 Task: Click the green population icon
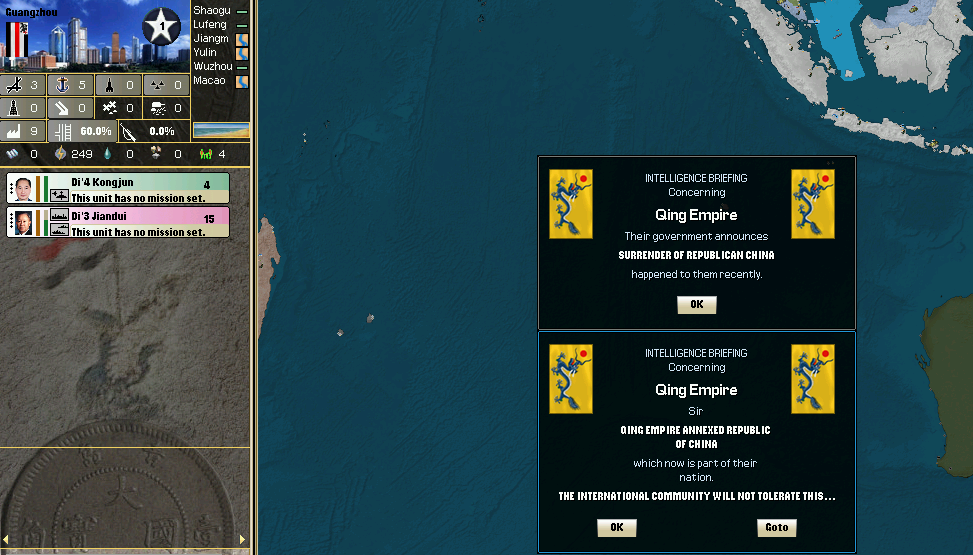point(207,154)
